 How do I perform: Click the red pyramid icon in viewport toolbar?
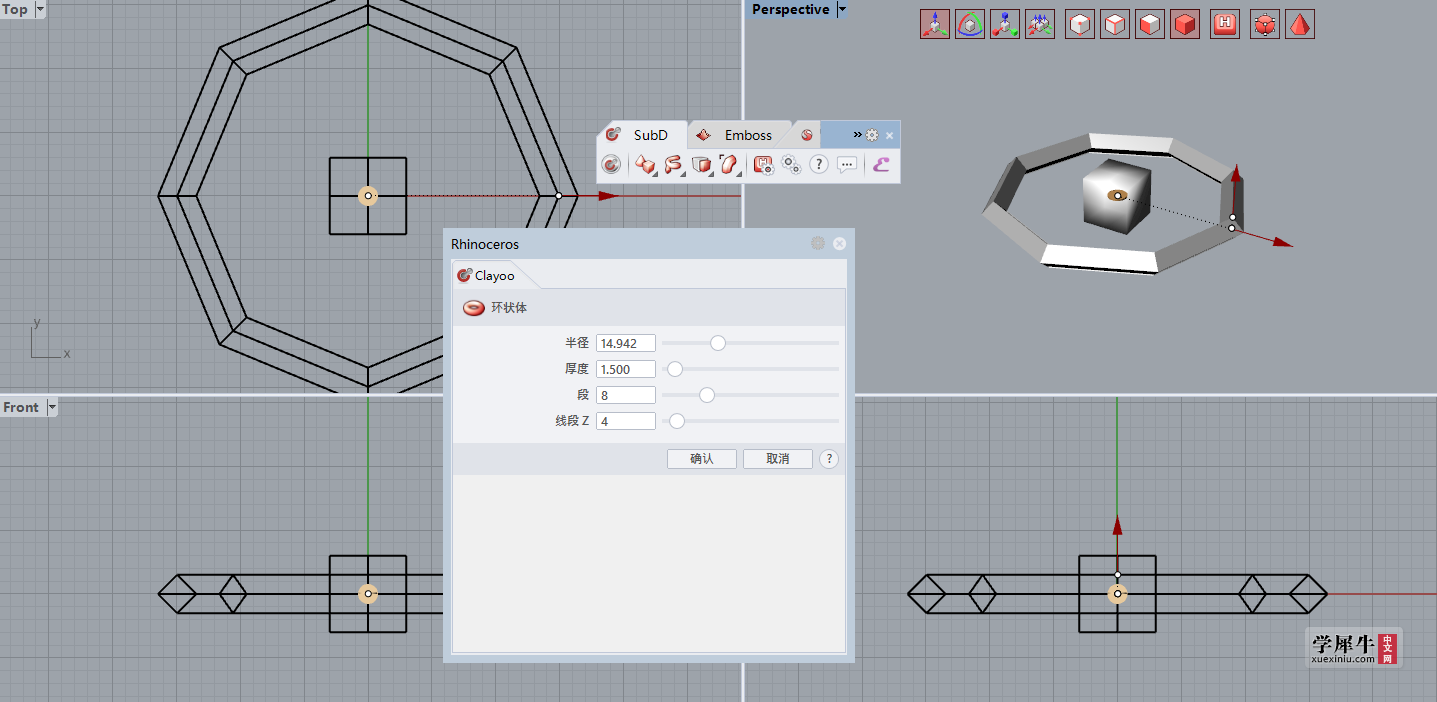click(1300, 25)
